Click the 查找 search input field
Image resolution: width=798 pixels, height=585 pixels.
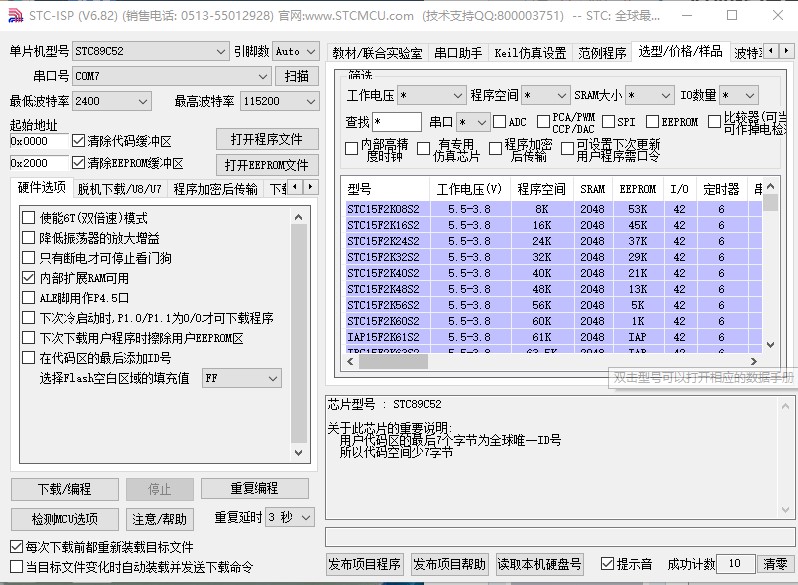pos(397,122)
